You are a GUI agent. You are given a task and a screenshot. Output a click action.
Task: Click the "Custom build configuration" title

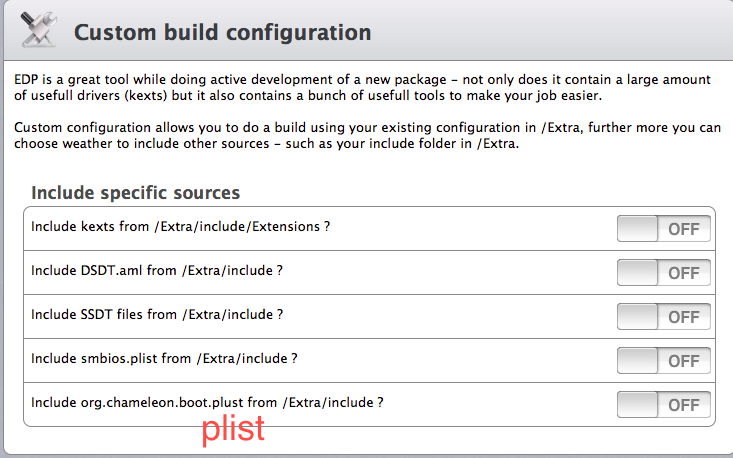tap(222, 32)
